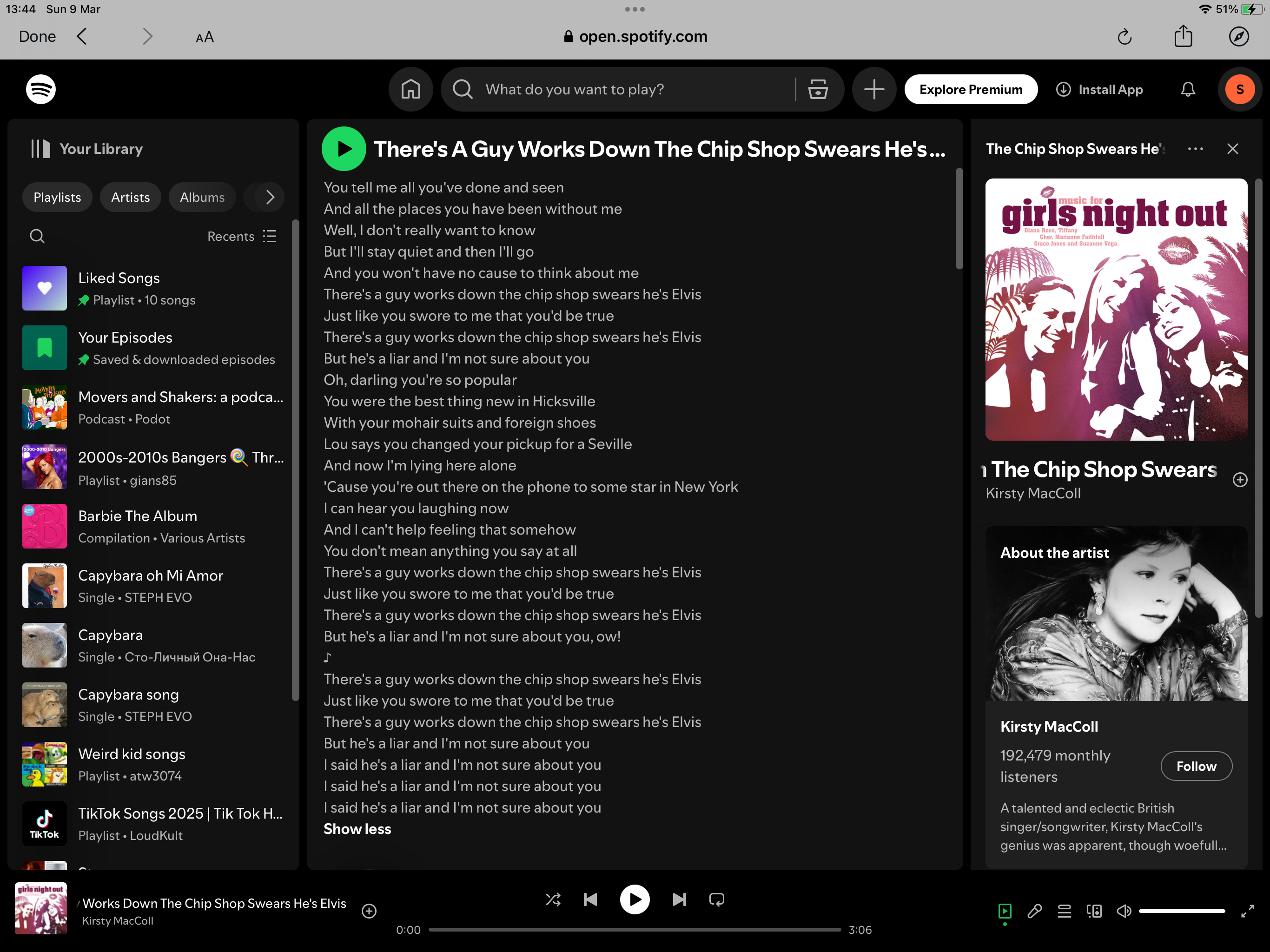Show more library filters chevron
The width and height of the screenshot is (1270, 952).
tap(269, 197)
